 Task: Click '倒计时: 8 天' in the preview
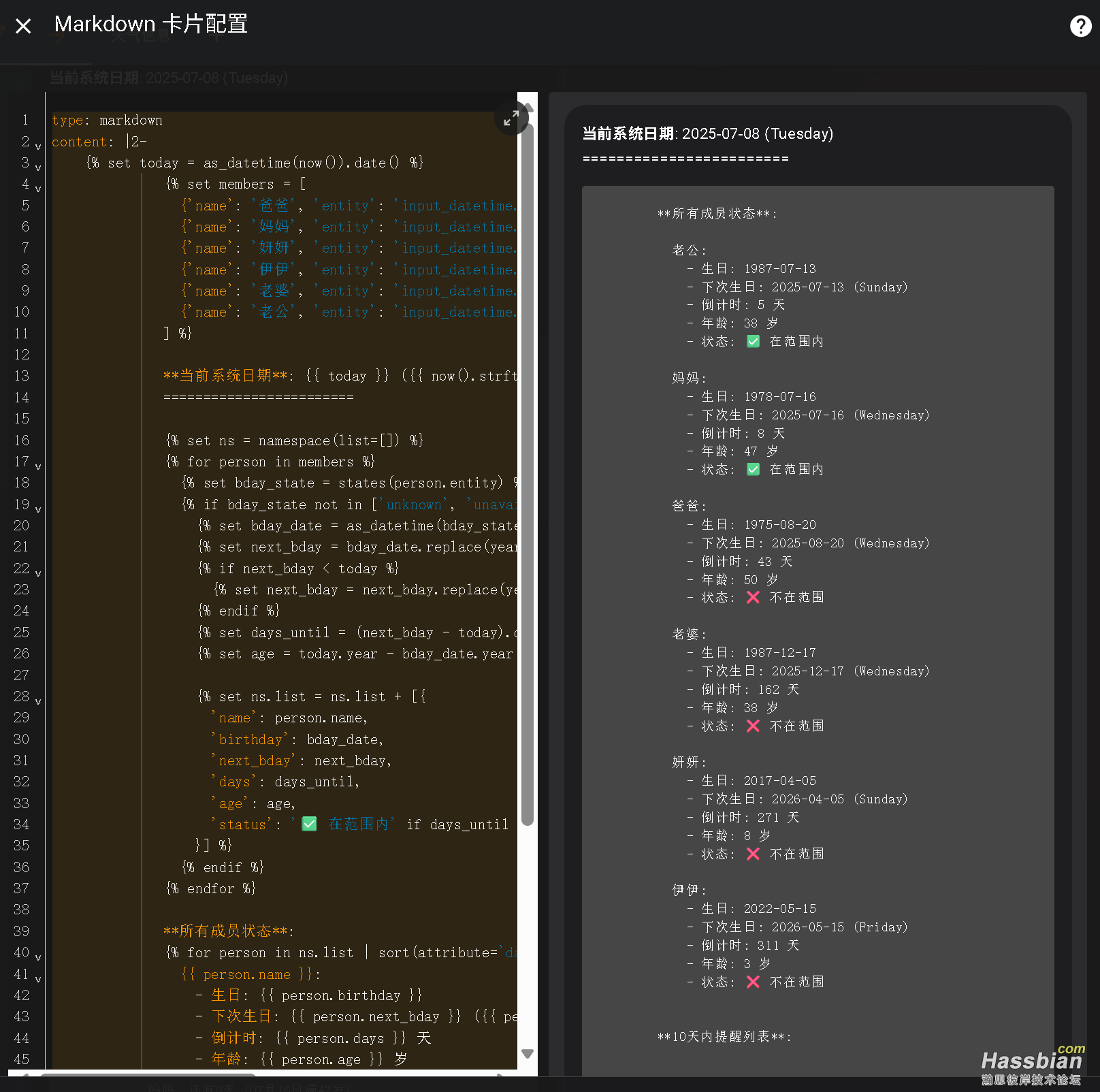[743, 434]
